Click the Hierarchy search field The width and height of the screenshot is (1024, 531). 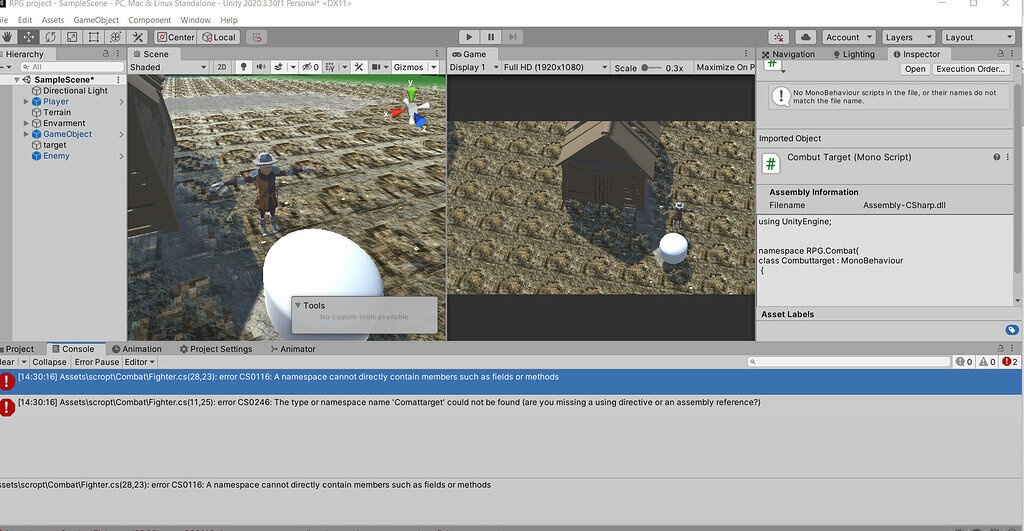click(x=72, y=67)
